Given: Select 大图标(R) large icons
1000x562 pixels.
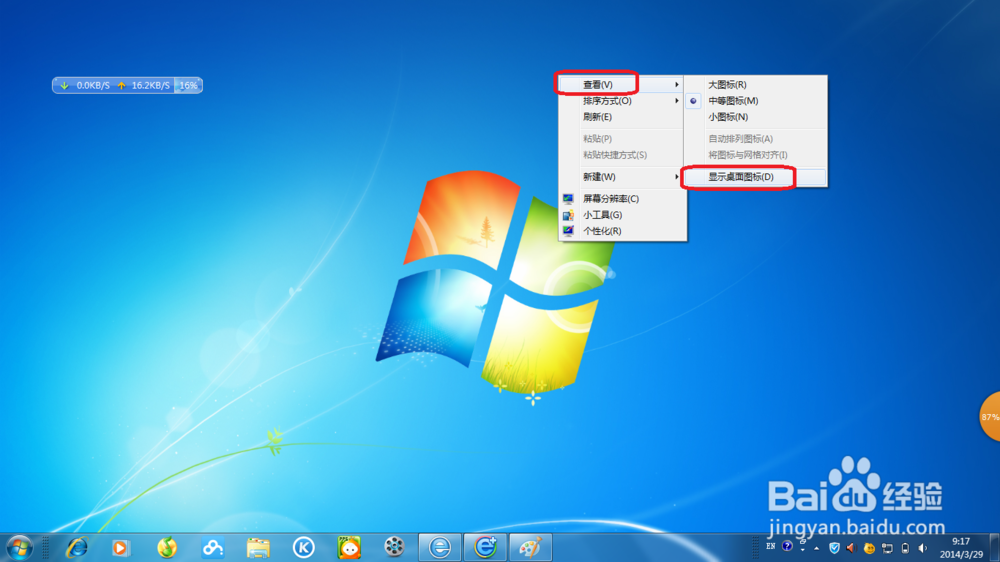Looking at the screenshot, I should pos(756,84).
